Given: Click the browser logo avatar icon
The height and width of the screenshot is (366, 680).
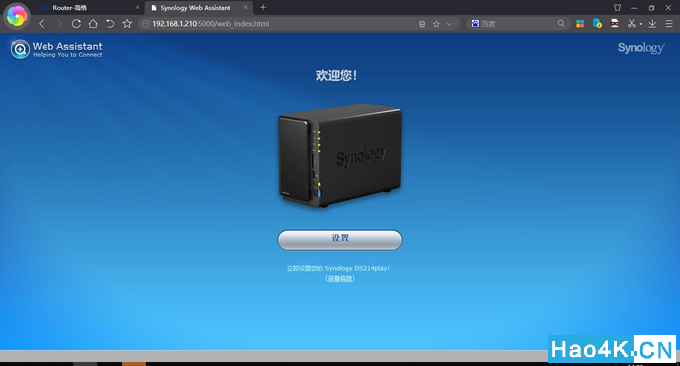Looking at the screenshot, I should pyautogui.click(x=17, y=16).
